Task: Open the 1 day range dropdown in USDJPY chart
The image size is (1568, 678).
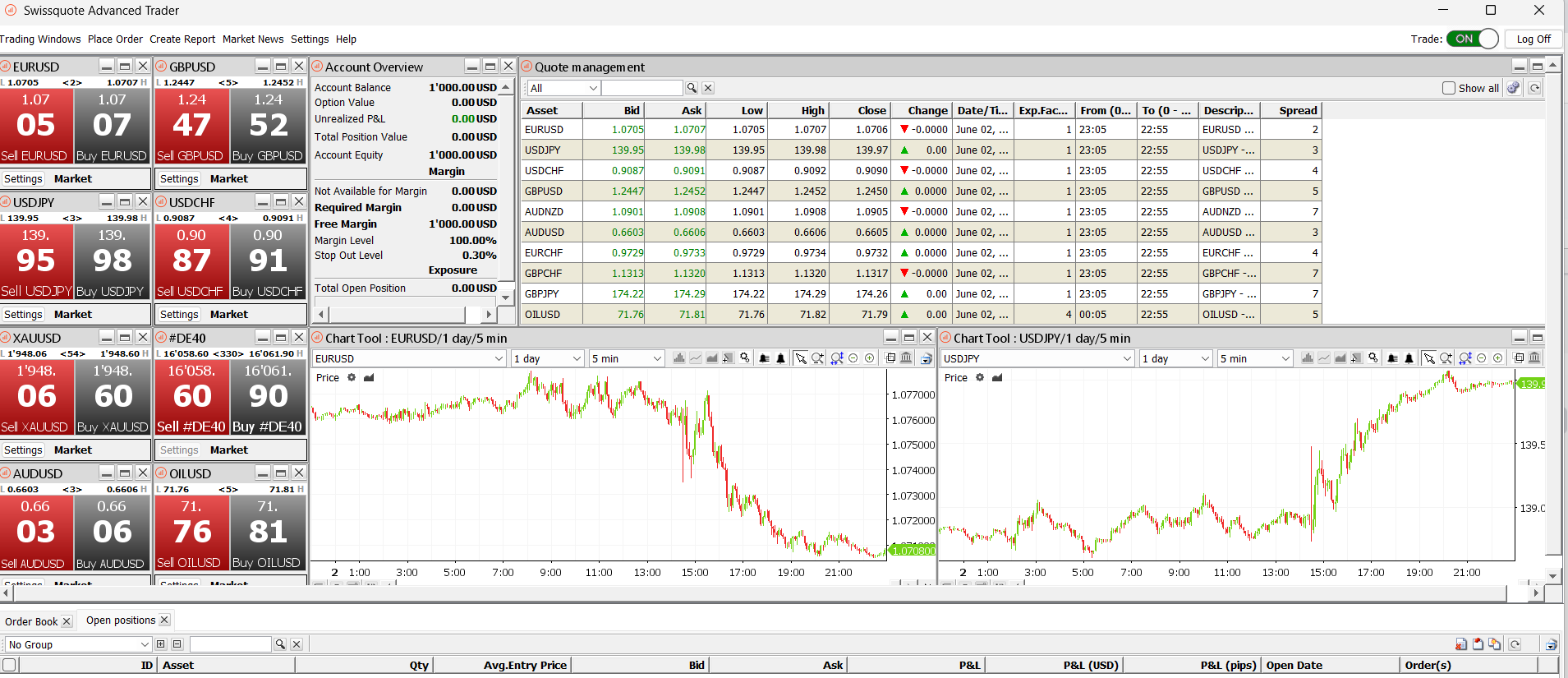Action: tap(1175, 358)
